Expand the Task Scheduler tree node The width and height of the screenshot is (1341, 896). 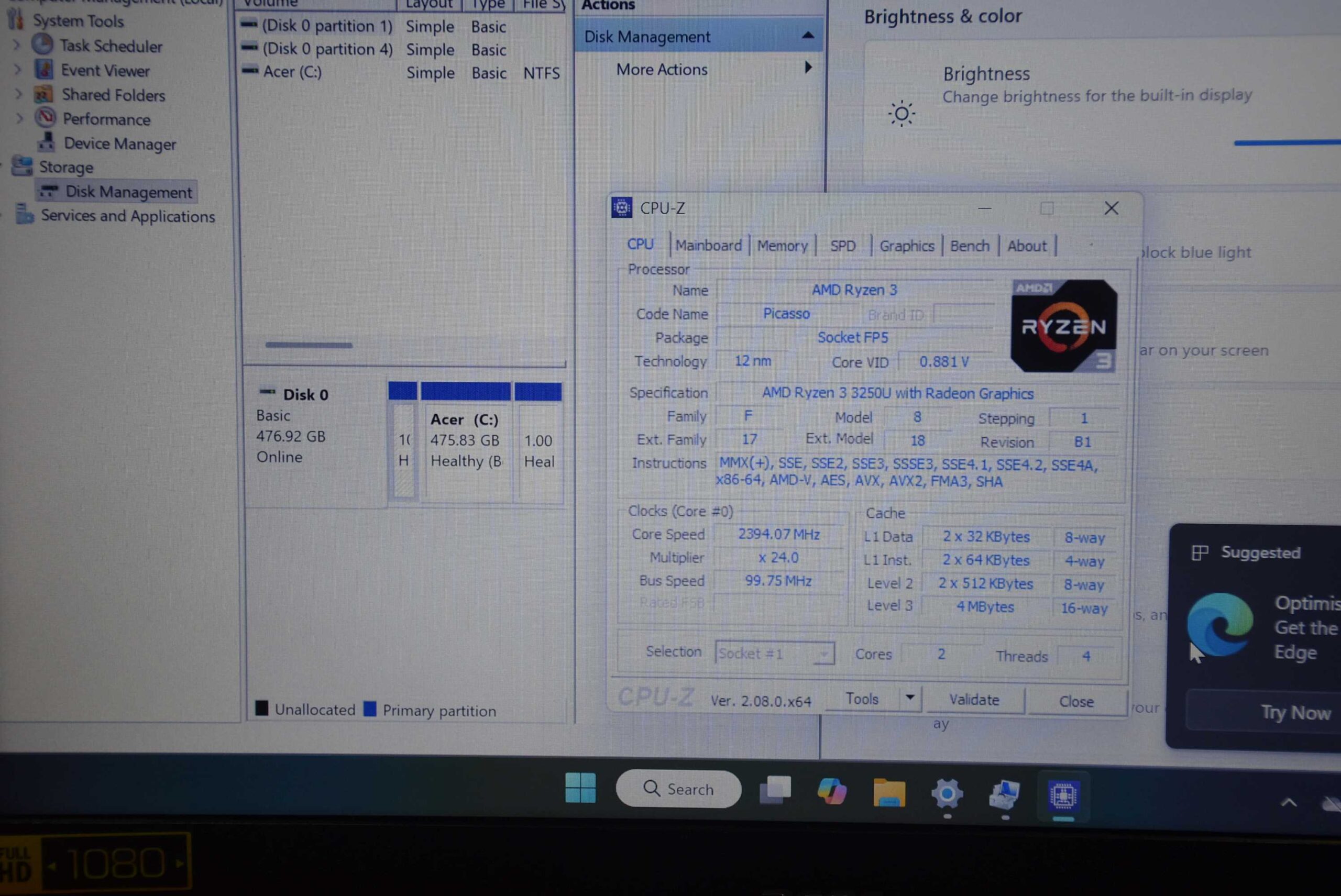[17, 45]
